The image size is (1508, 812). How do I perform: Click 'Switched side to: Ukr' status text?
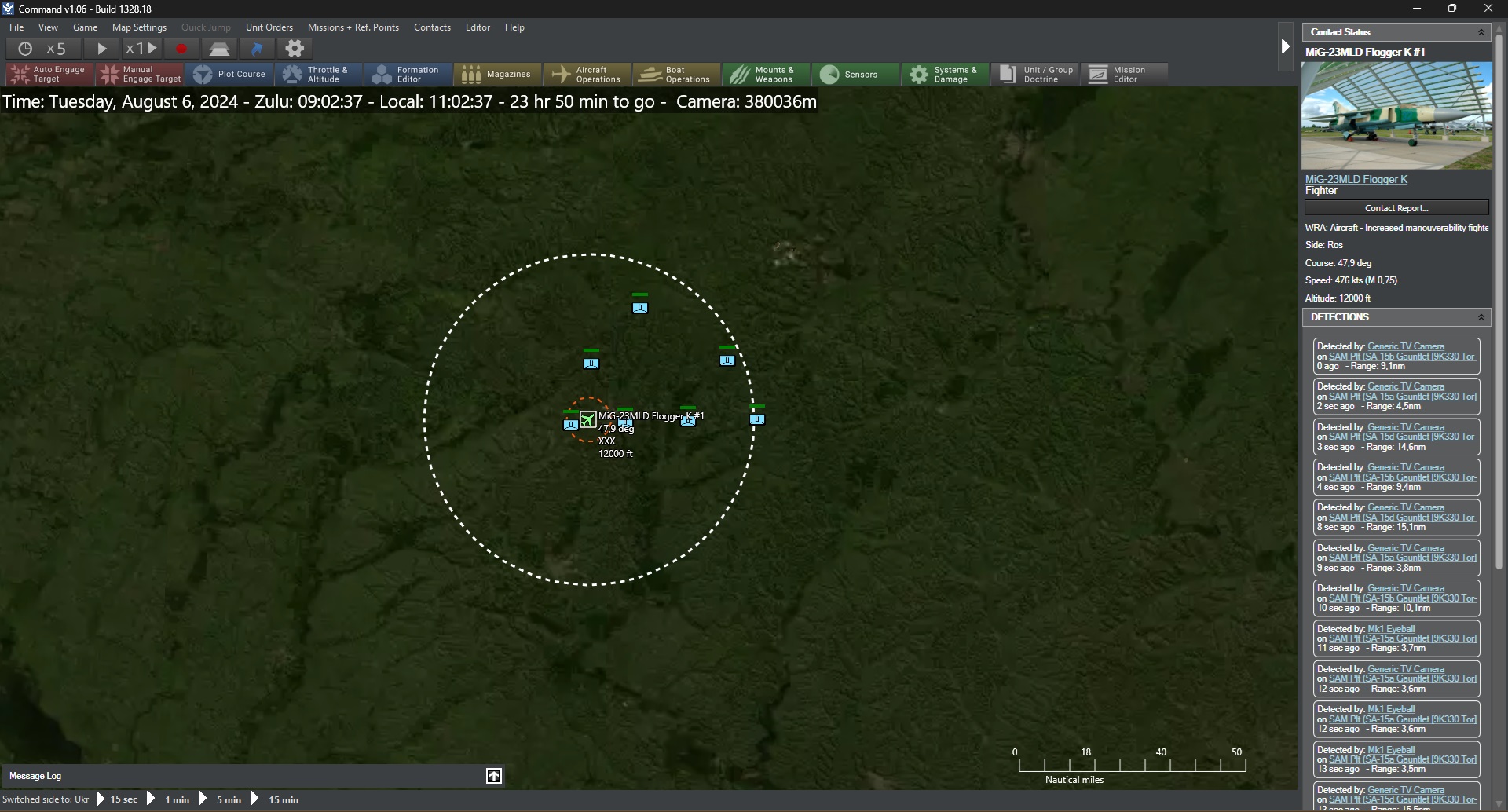point(46,799)
